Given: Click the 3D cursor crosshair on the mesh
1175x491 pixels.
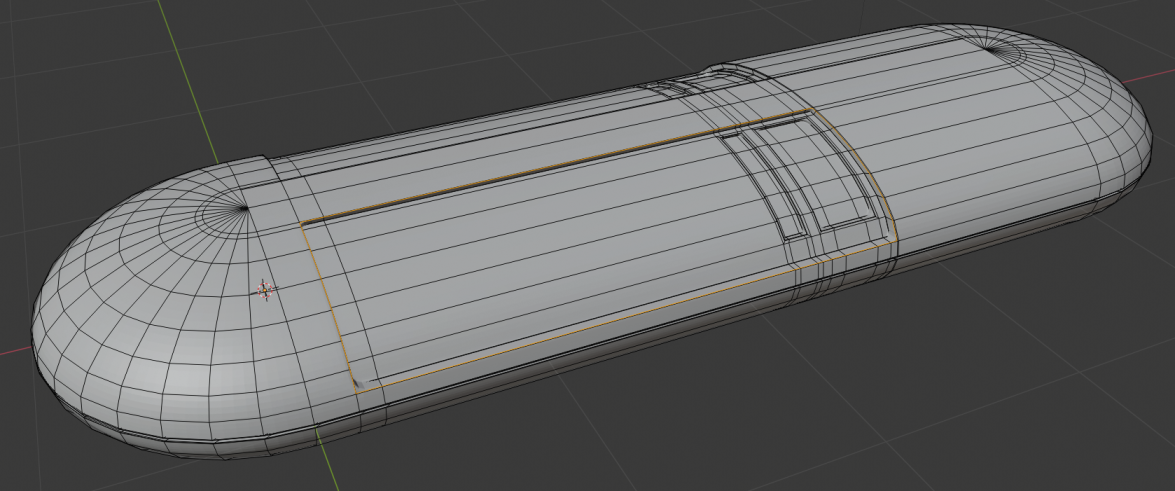Looking at the screenshot, I should click(264, 290).
